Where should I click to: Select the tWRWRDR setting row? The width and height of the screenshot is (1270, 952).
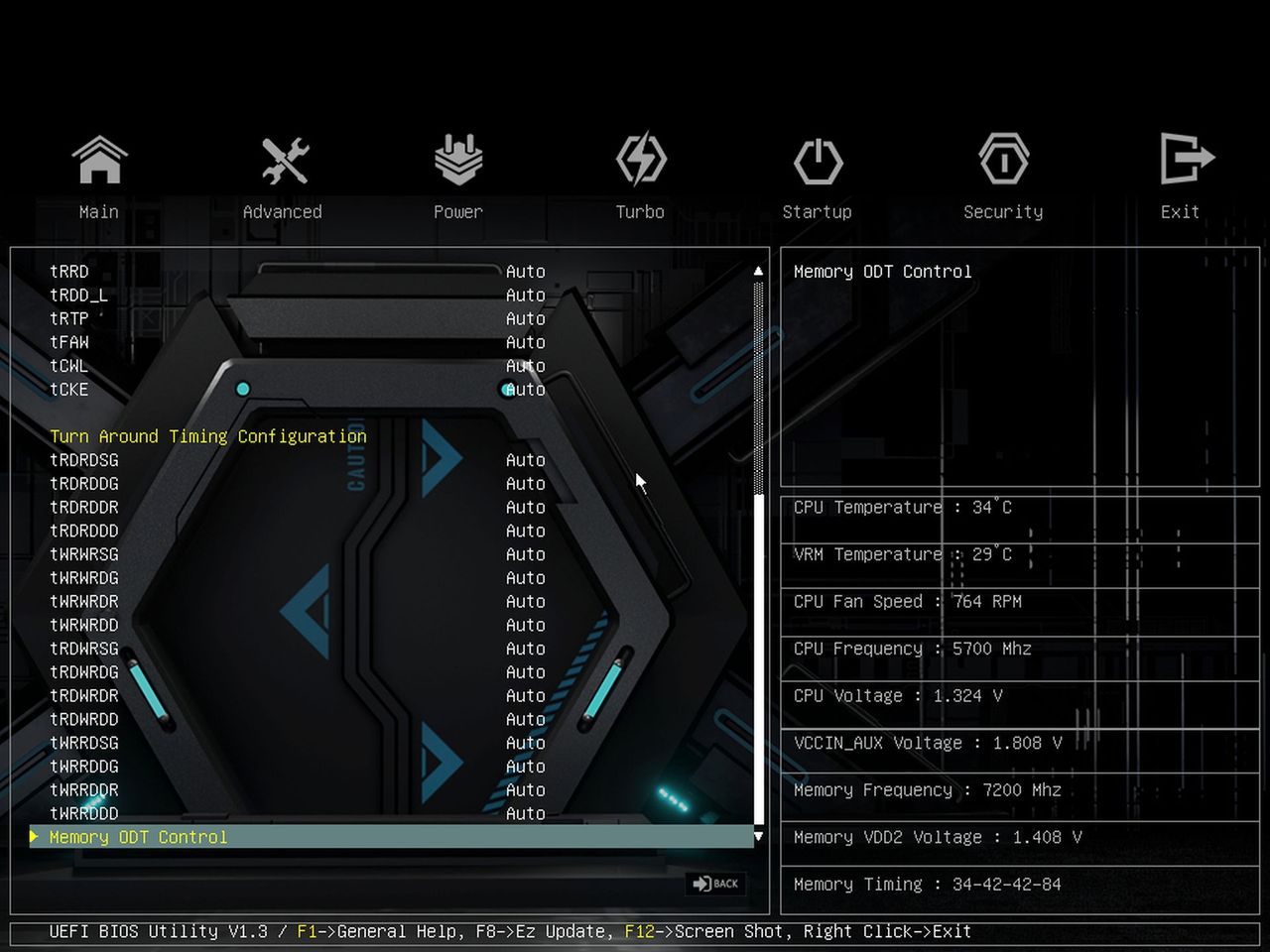[392, 602]
